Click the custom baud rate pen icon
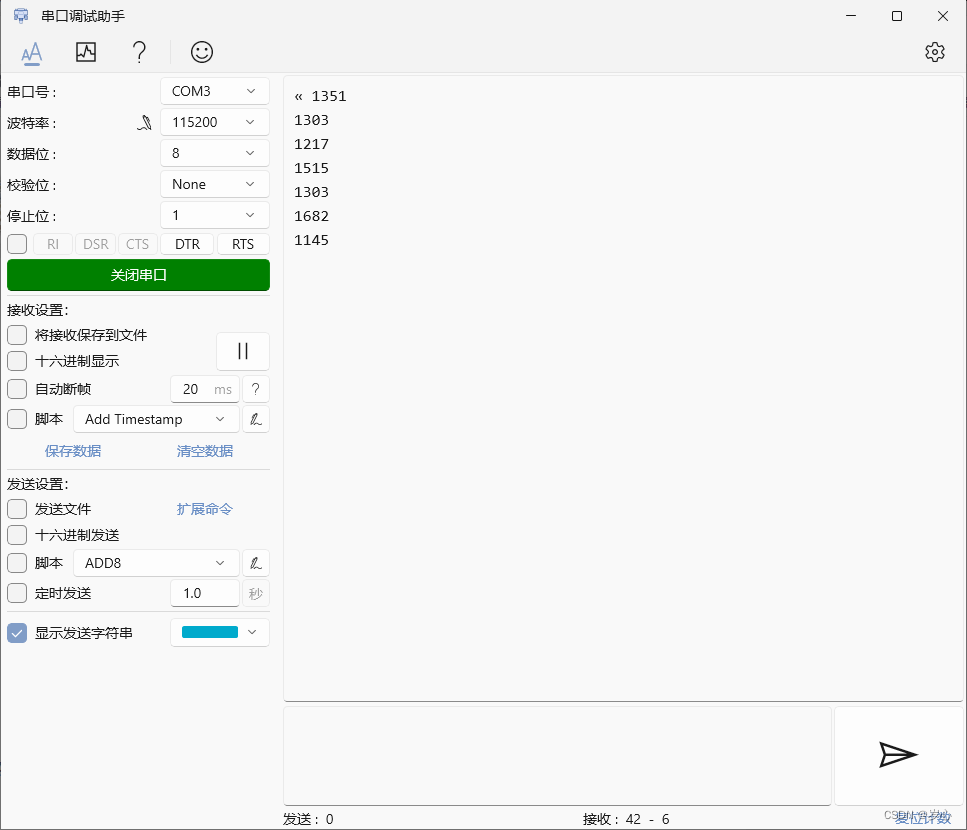The width and height of the screenshot is (967, 830). pos(144,123)
